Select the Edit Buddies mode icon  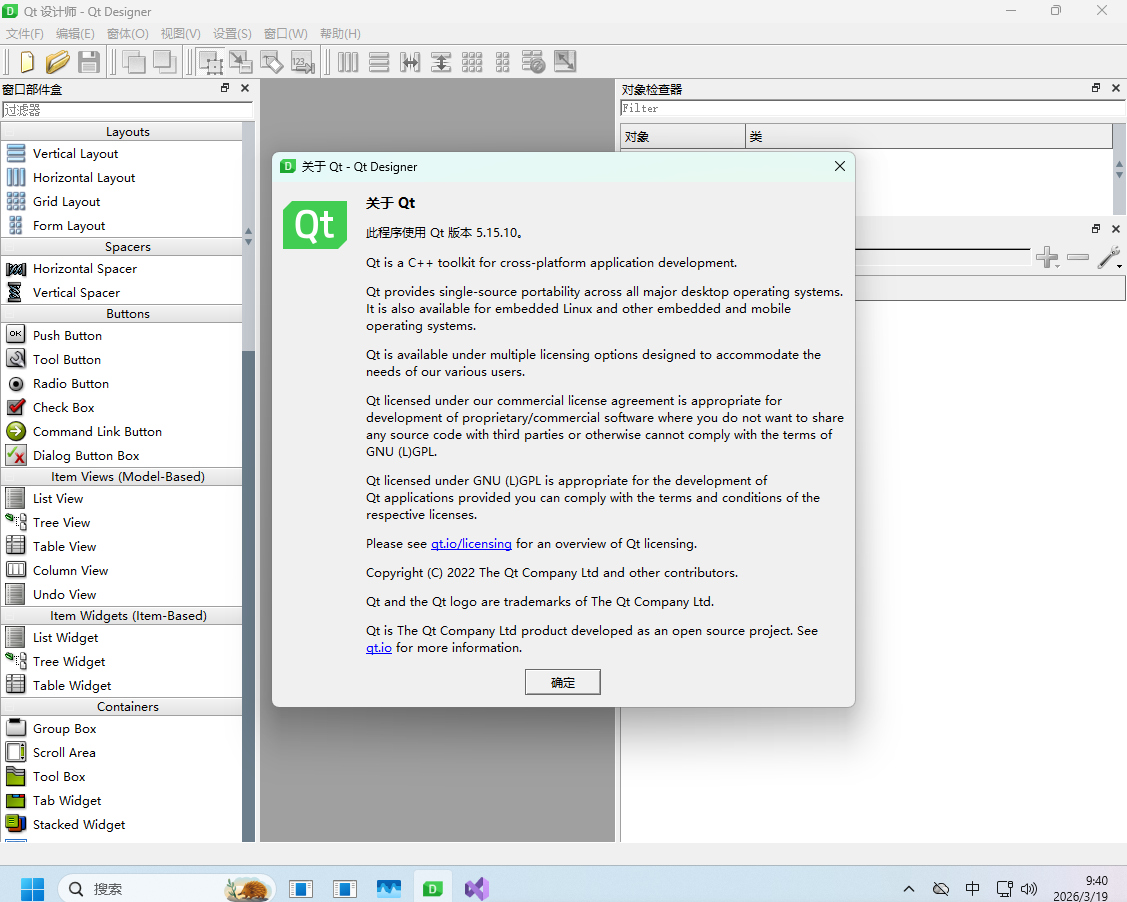(271, 62)
